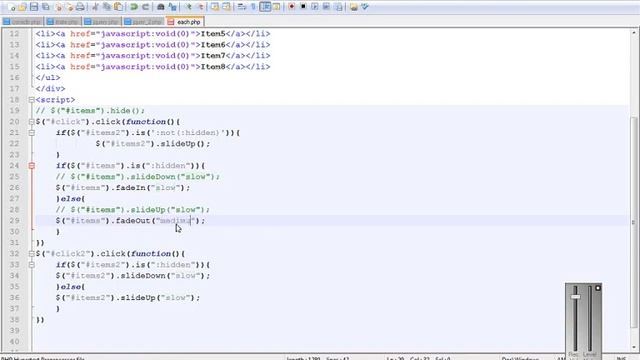640x360 pixels.
Task: Click the Close document toolbar icon
Action: click(x=58, y=7)
